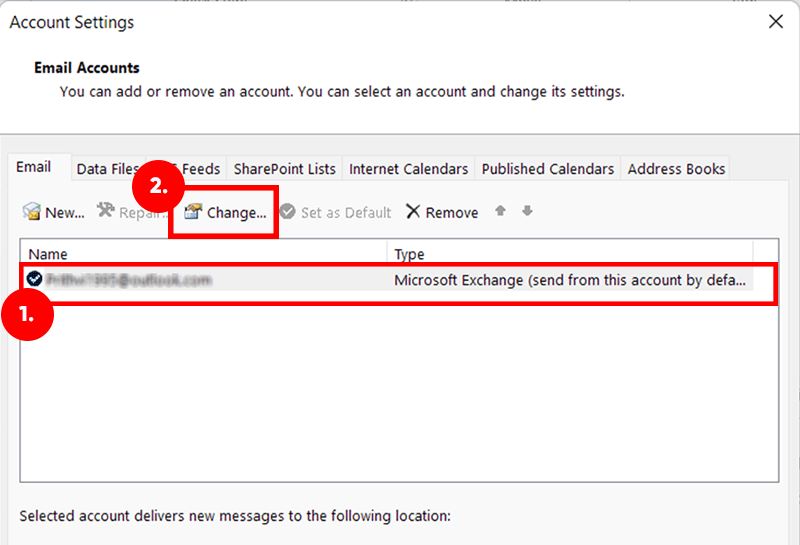Move account down with arrow

coord(527,212)
